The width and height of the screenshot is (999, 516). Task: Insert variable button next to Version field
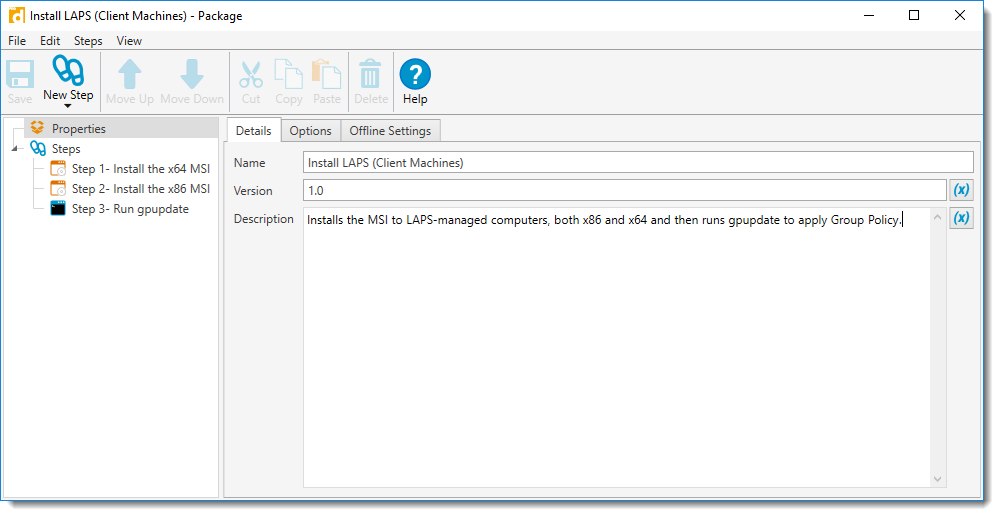pos(961,190)
